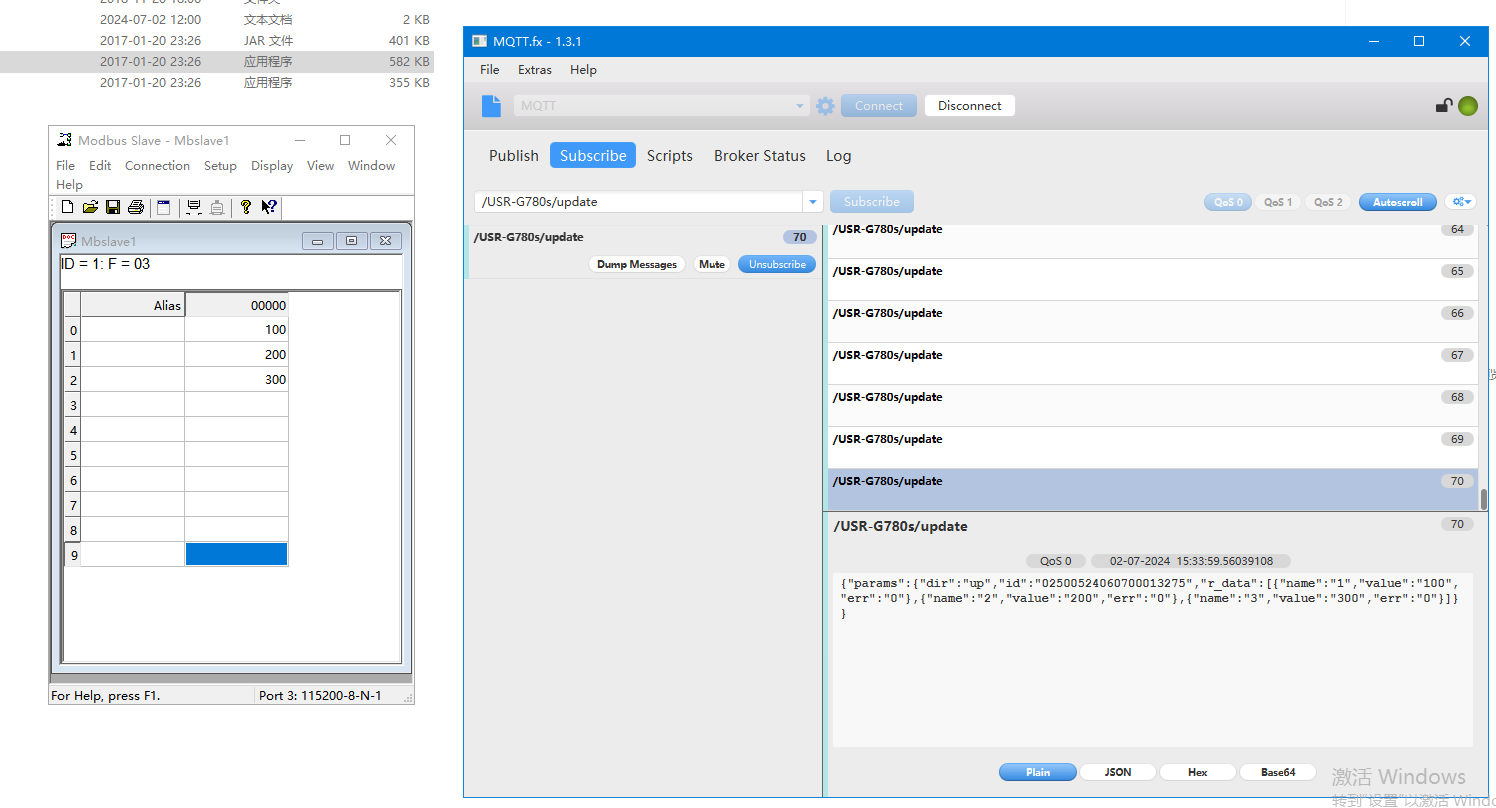Switch payload view to JSON format
The image size is (1496, 808).
[1117, 772]
